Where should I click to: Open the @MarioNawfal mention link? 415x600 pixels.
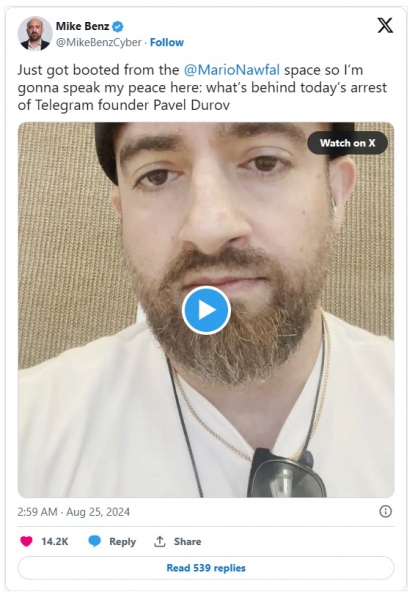point(231,70)
